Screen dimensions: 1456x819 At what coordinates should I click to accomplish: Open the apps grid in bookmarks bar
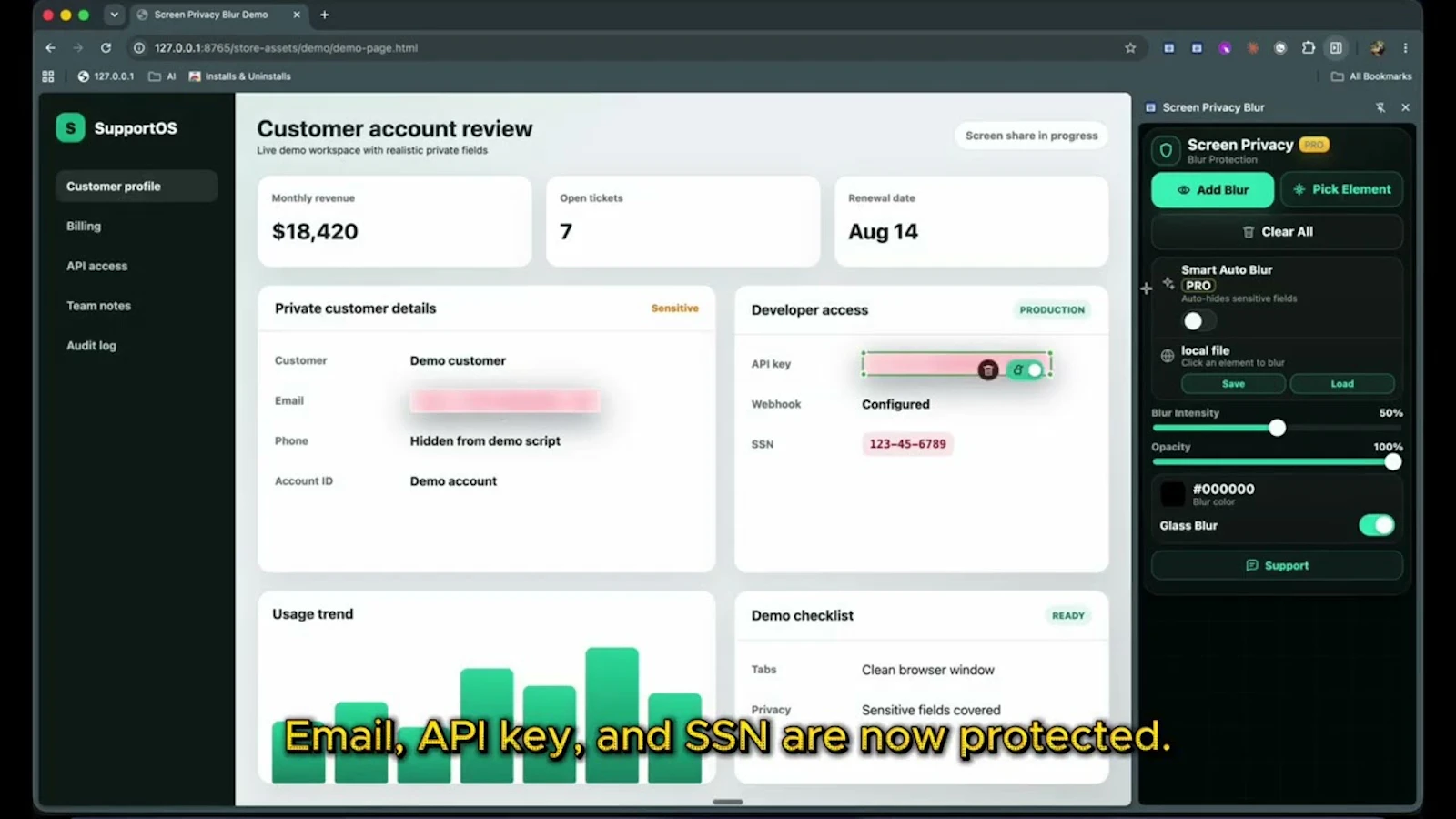click(x=48, y=76)
